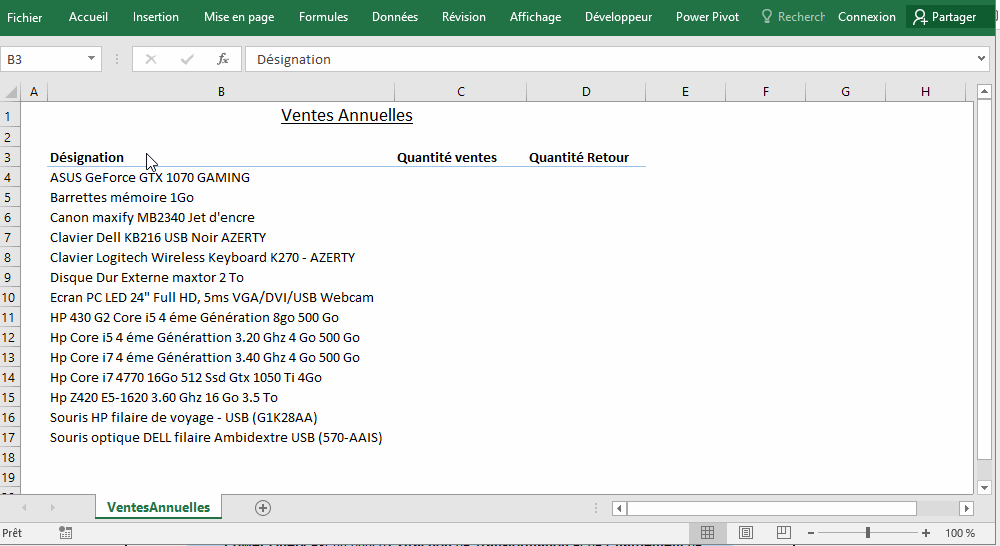Select cell Barrettes mémoire 1Go
The image size is (1000, 546).
221,198
